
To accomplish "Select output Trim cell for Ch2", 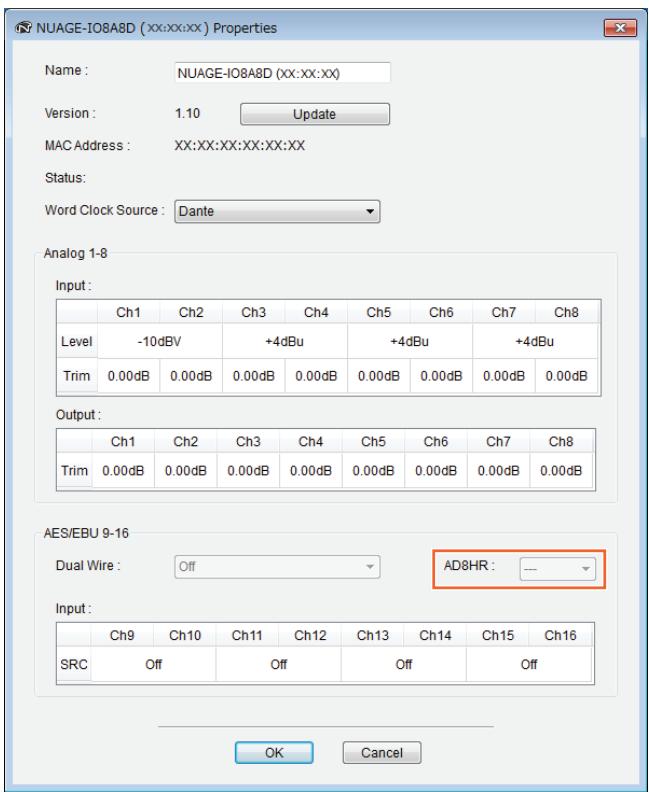I will click(186, 470).
